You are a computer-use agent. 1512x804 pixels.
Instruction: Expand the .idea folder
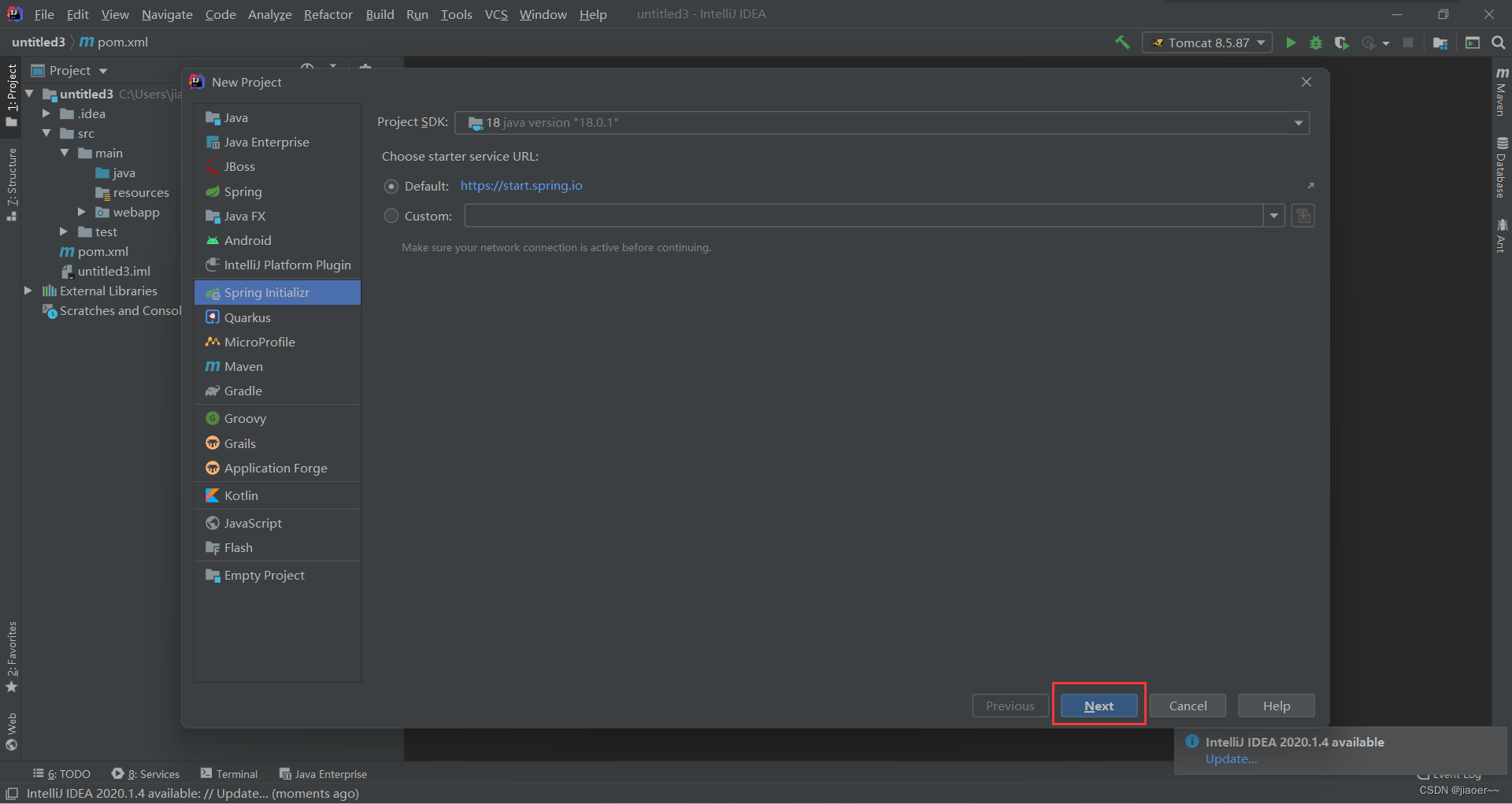pos(46,113)
